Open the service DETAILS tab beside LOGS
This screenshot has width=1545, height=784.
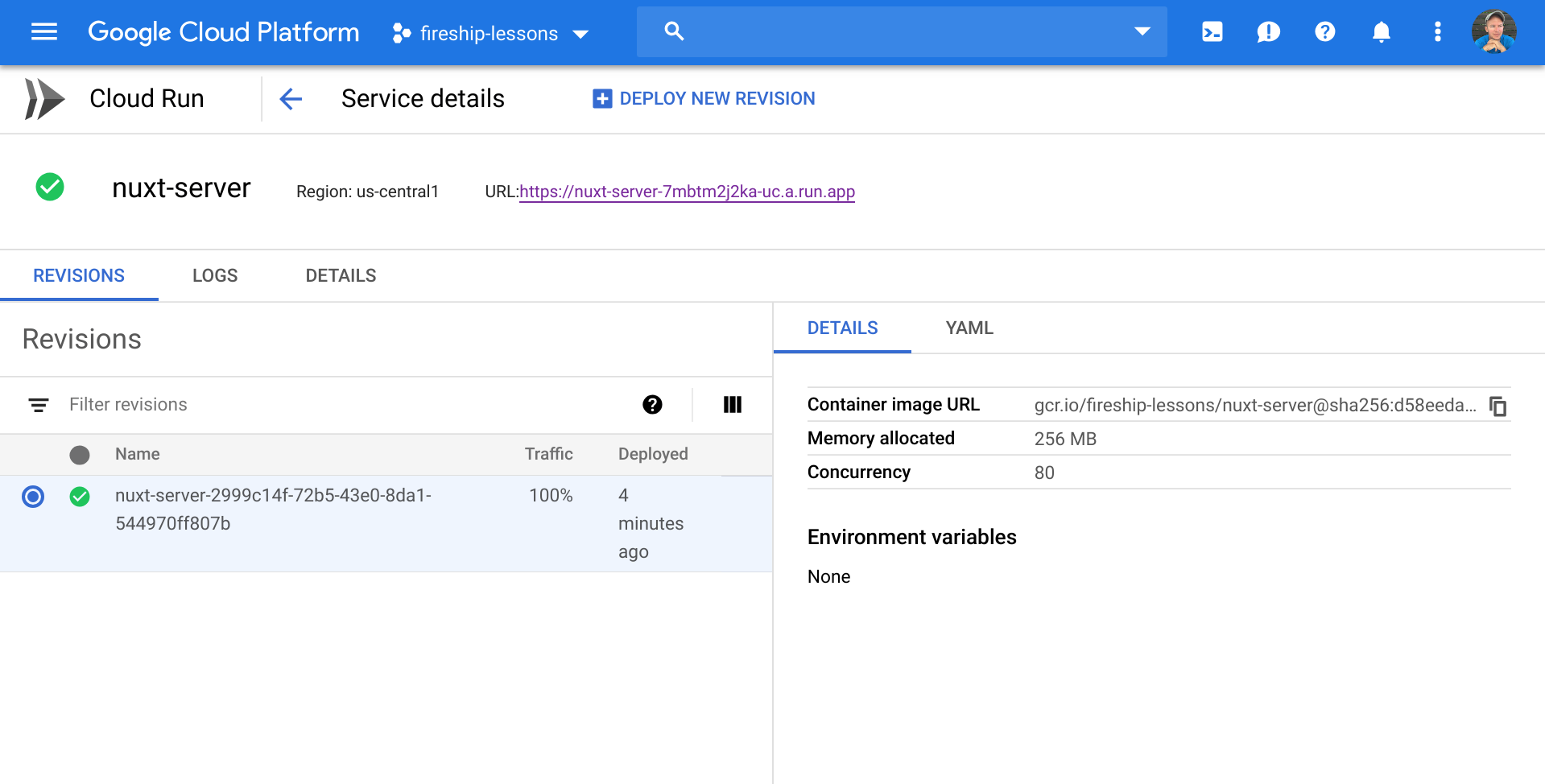pos(341,276)
